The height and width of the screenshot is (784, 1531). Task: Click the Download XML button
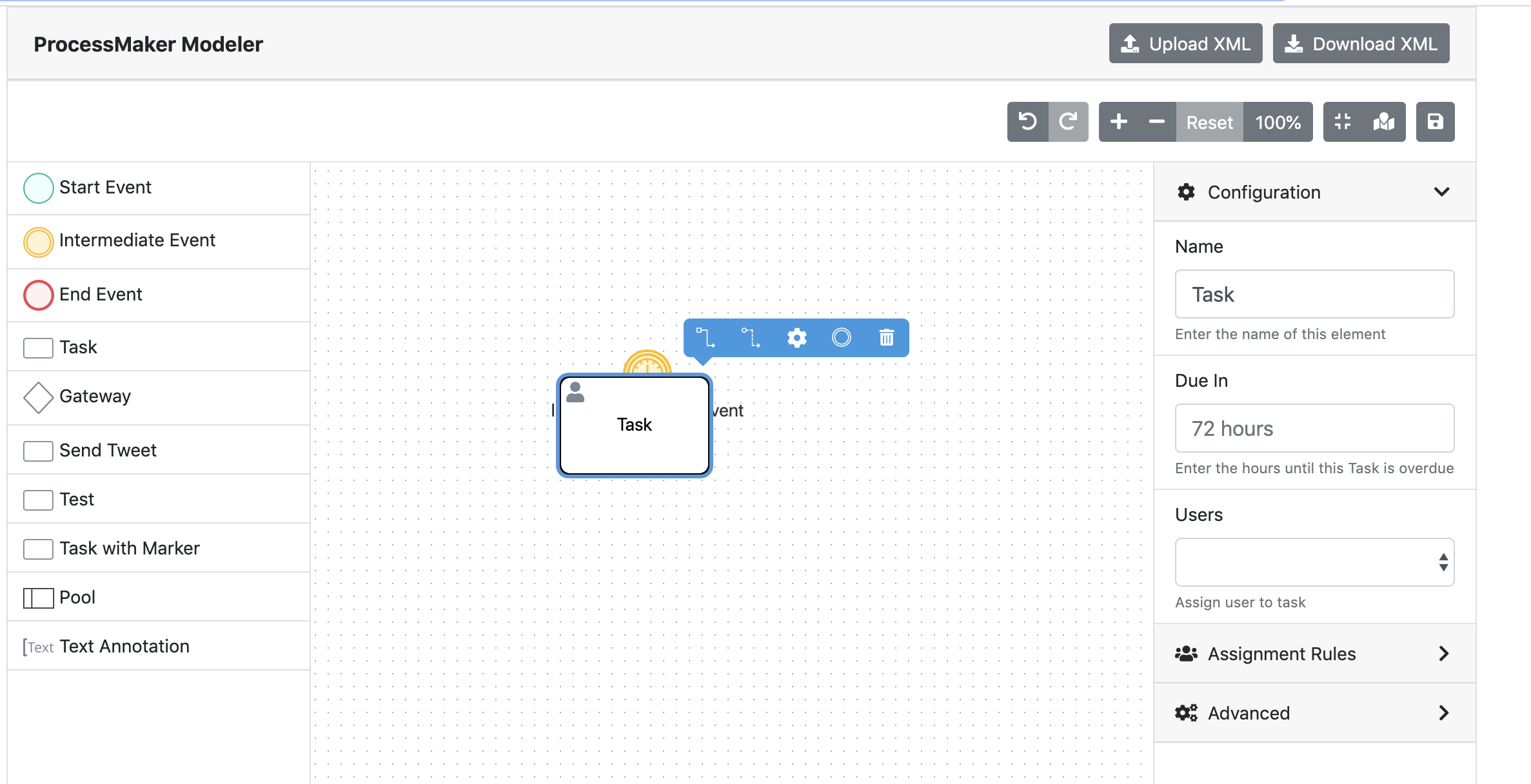(1361, 43)
